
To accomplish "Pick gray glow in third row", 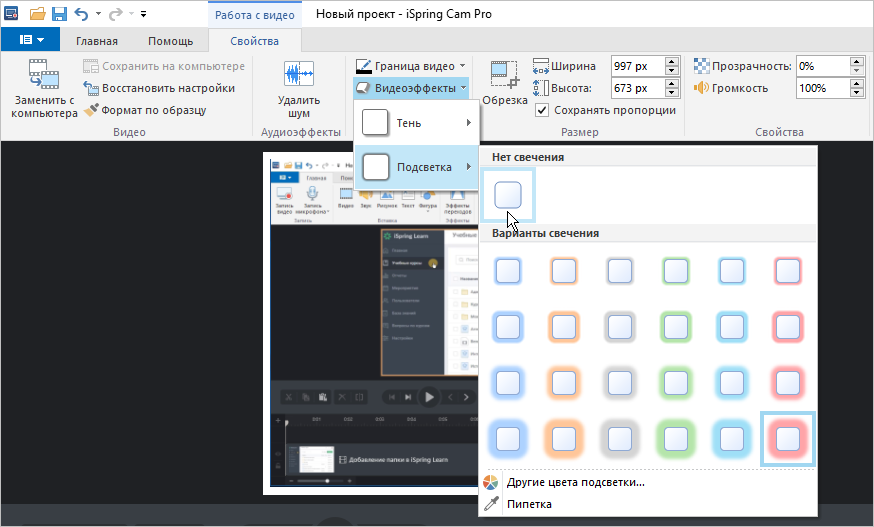I will coord(620,383).
